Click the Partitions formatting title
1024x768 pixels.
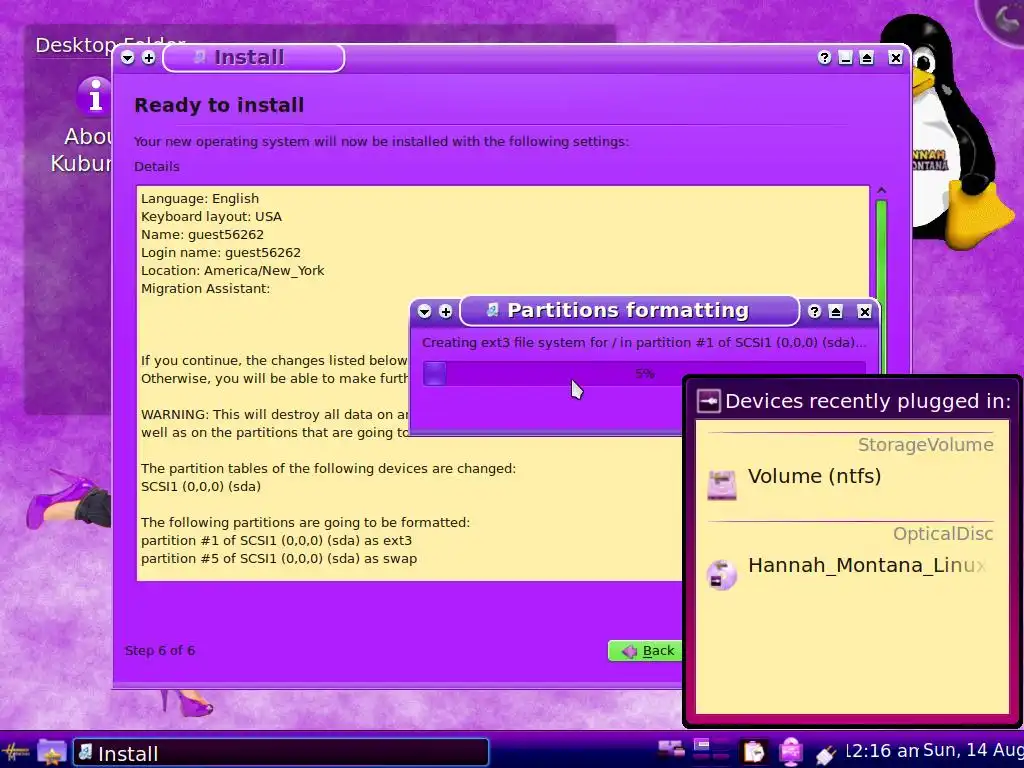coord(628,310)
